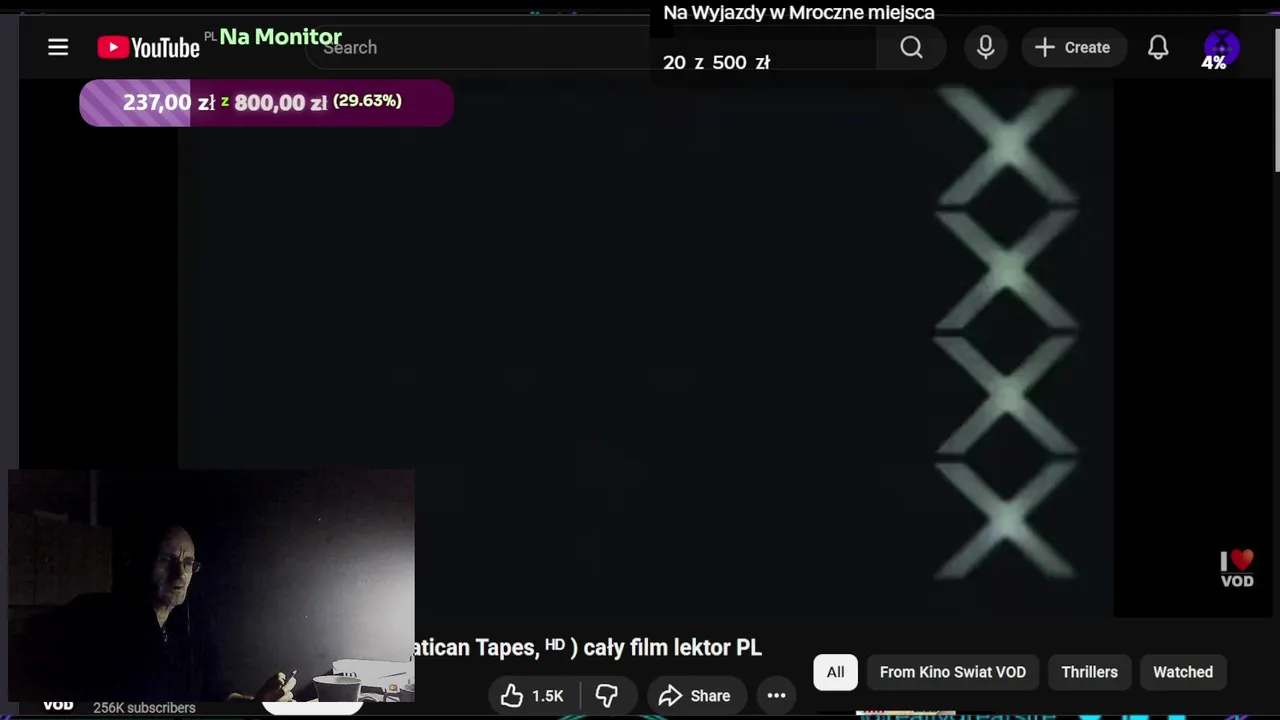This screenshot has height=720, width=1280.
Task: Select the Thrillers filter chip
Action: (1089, 672)
